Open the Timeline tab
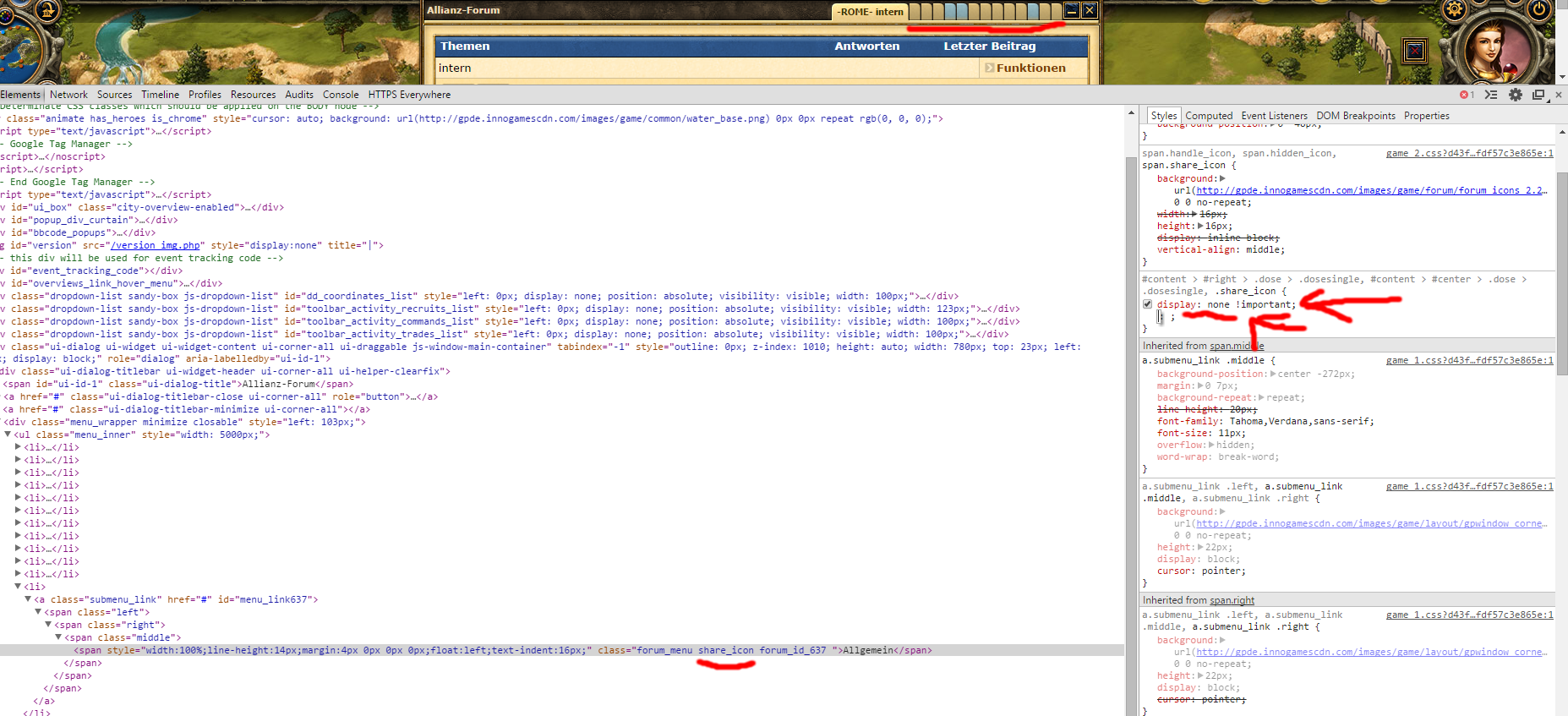 tap(160, 95)
